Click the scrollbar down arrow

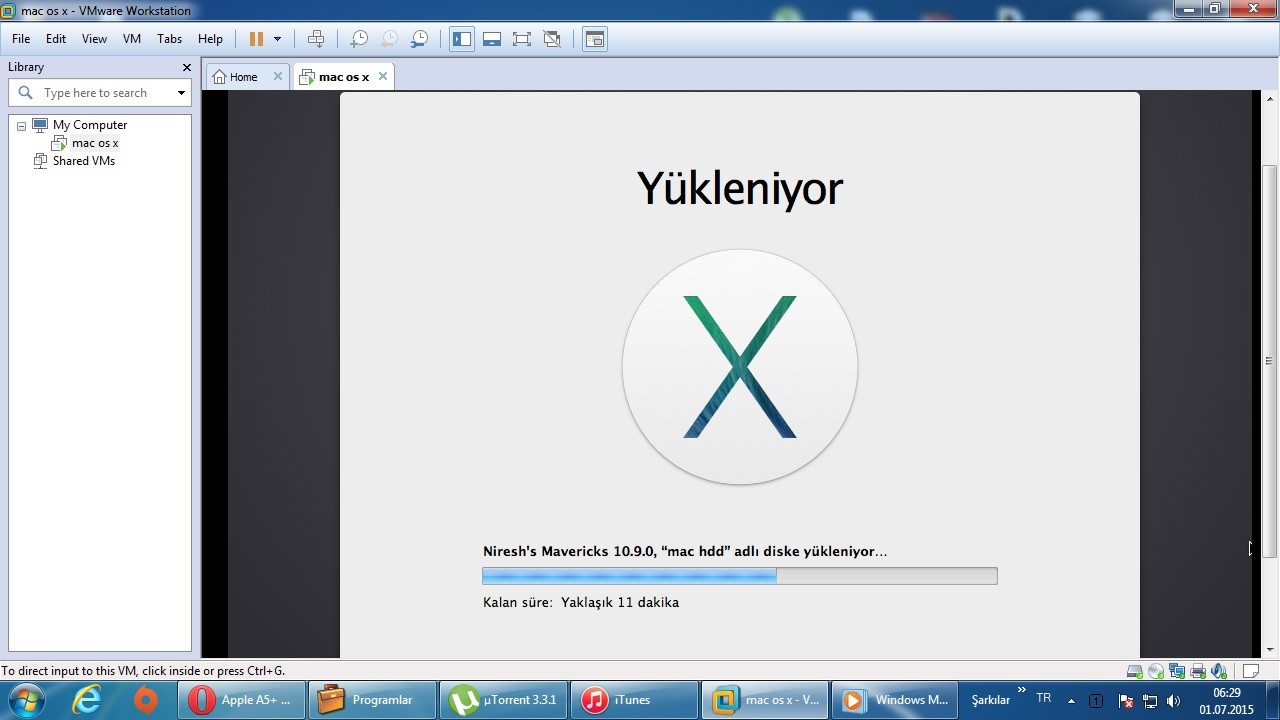pyautogui.click(x=1269, y=650)
